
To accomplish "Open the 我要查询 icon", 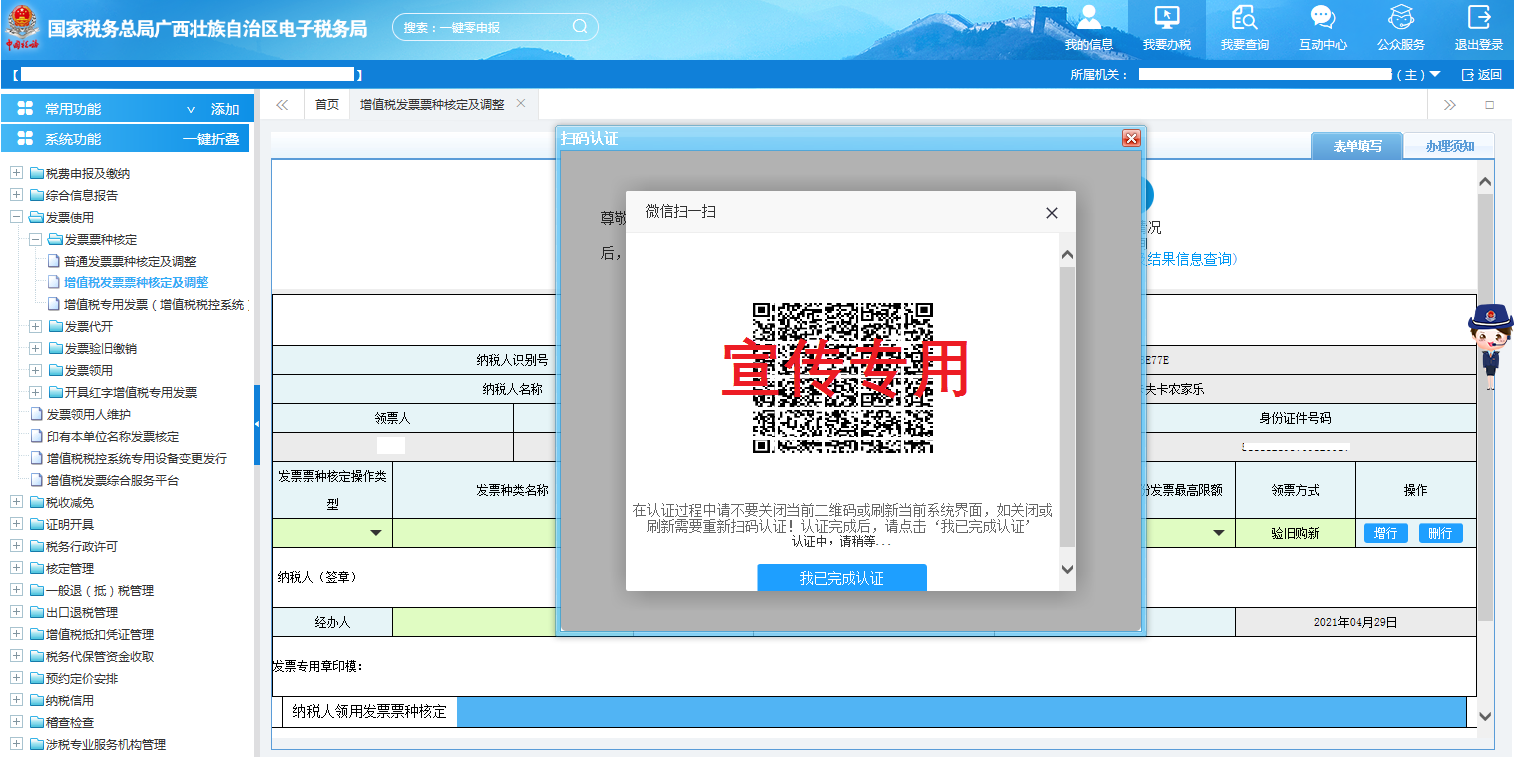I will [1244, 19].
